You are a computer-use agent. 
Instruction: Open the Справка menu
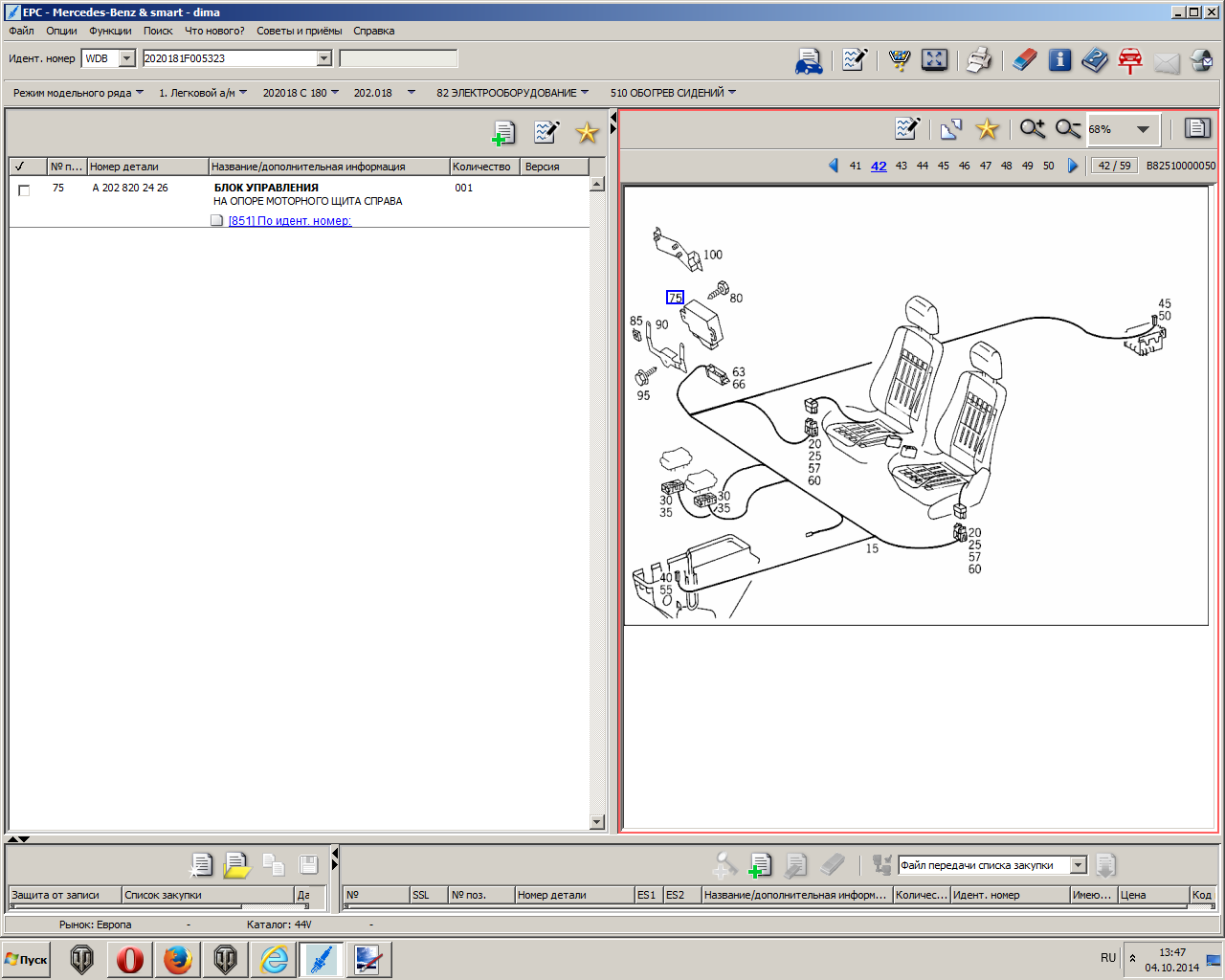373,31
